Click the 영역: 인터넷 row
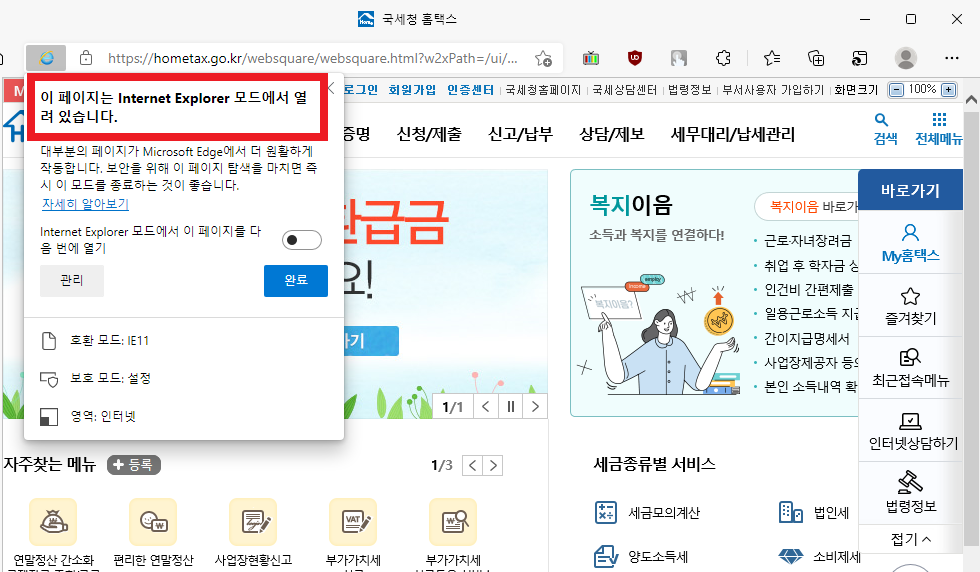980x572 pixels. point(184,416)
